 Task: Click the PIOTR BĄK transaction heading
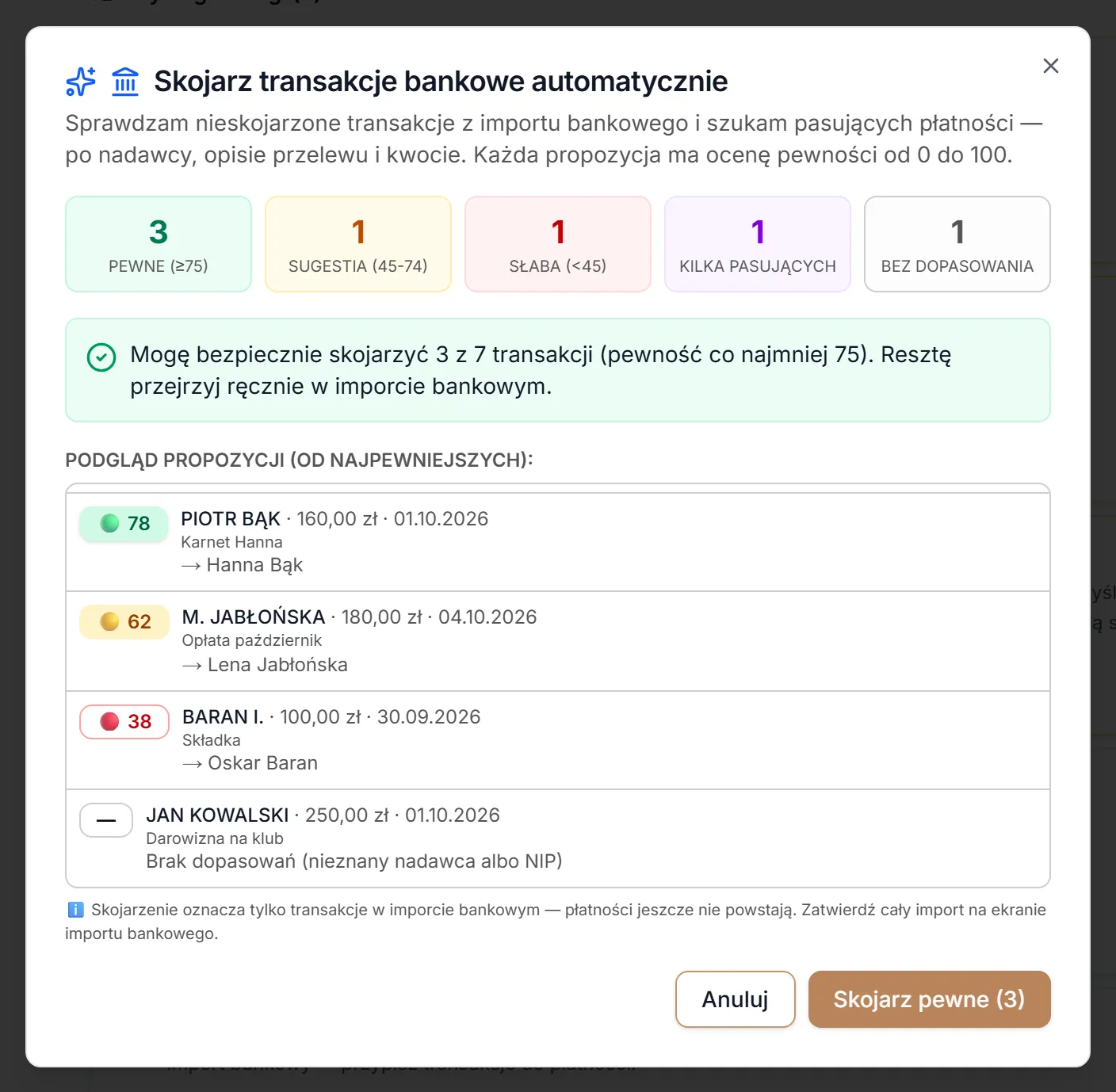[x=231, y=519]
